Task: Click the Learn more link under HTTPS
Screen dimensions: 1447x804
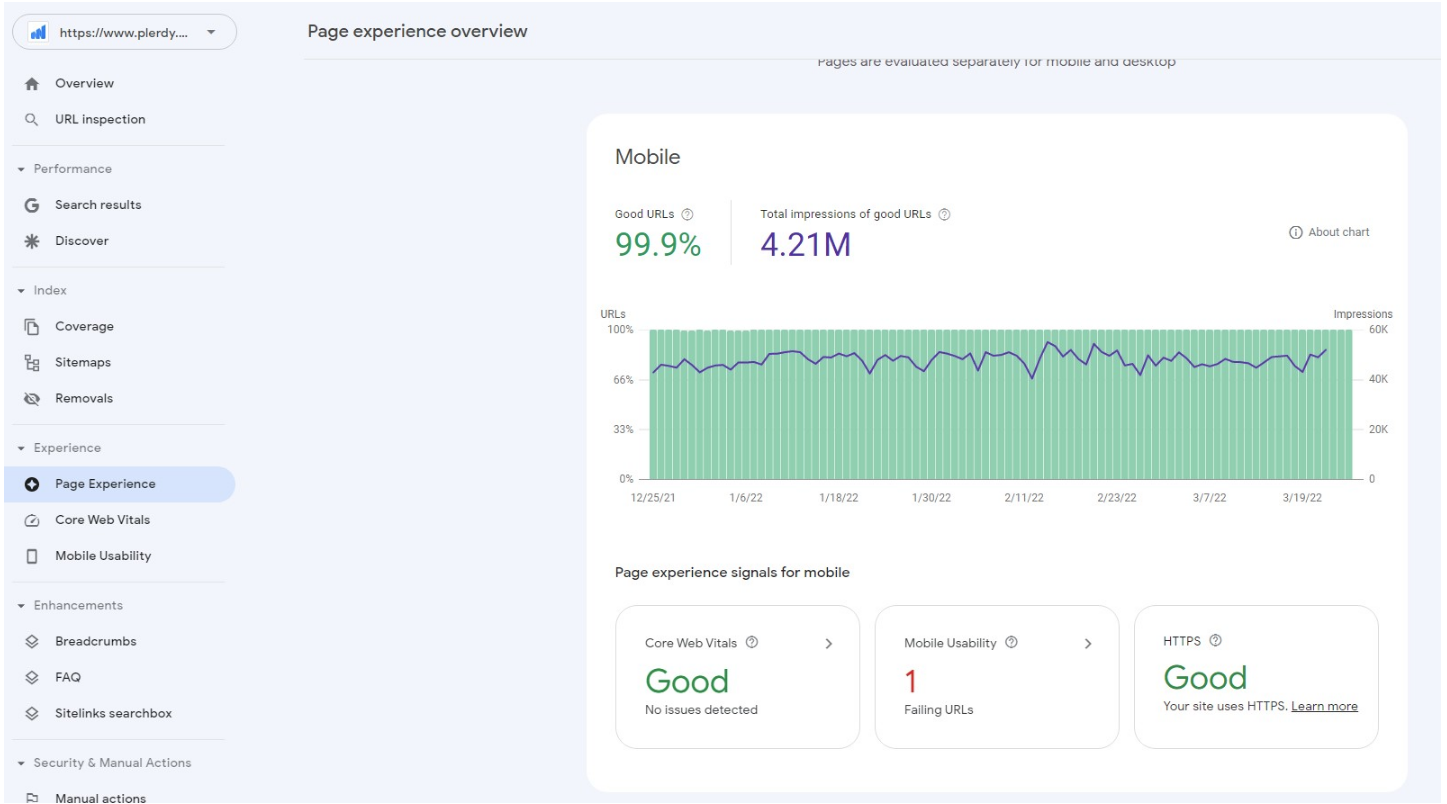Action: tap(1324, 706)
